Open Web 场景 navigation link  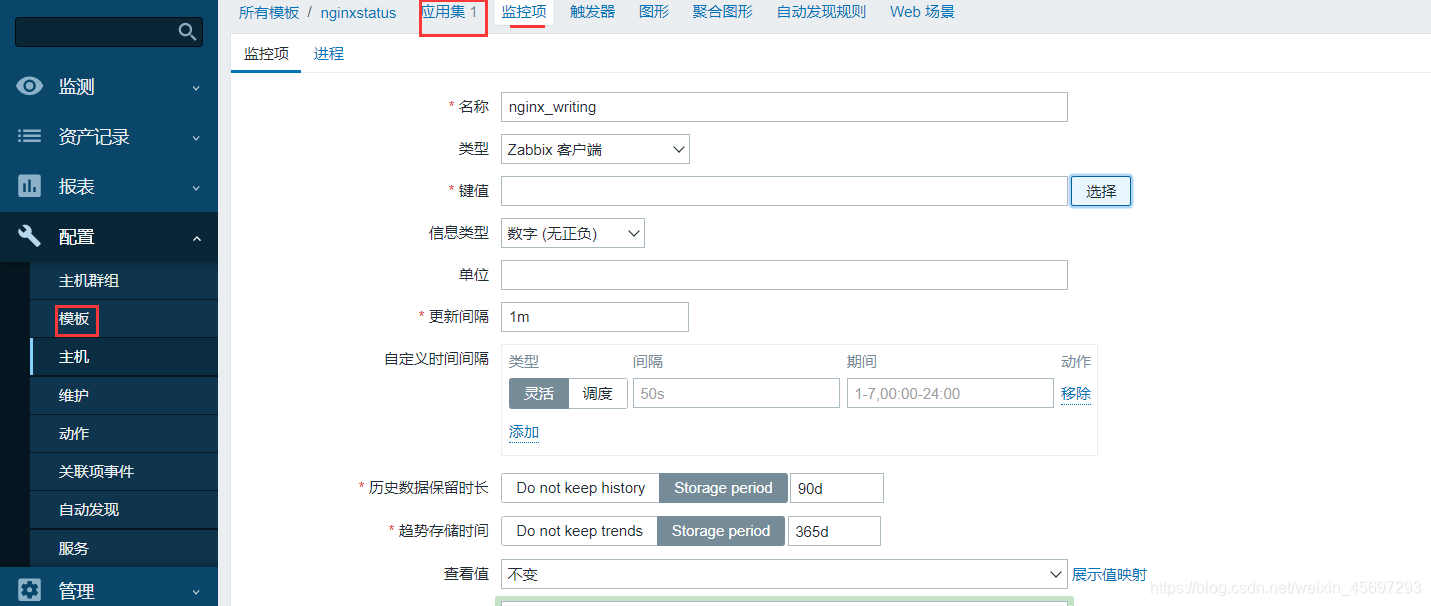(x=922, y=12)
